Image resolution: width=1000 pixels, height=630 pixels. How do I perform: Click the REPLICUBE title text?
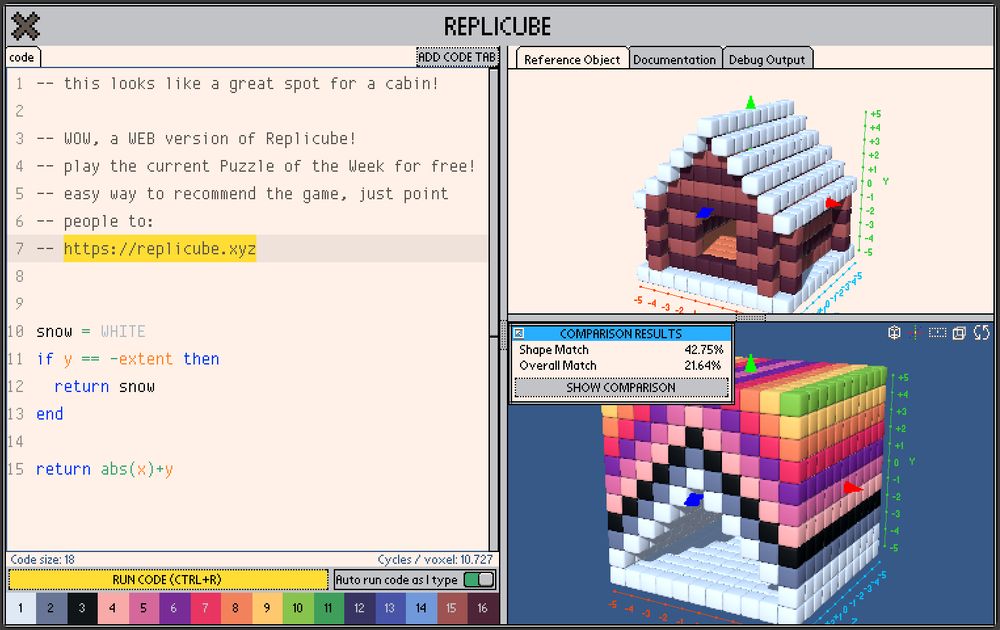click(497, 27)
